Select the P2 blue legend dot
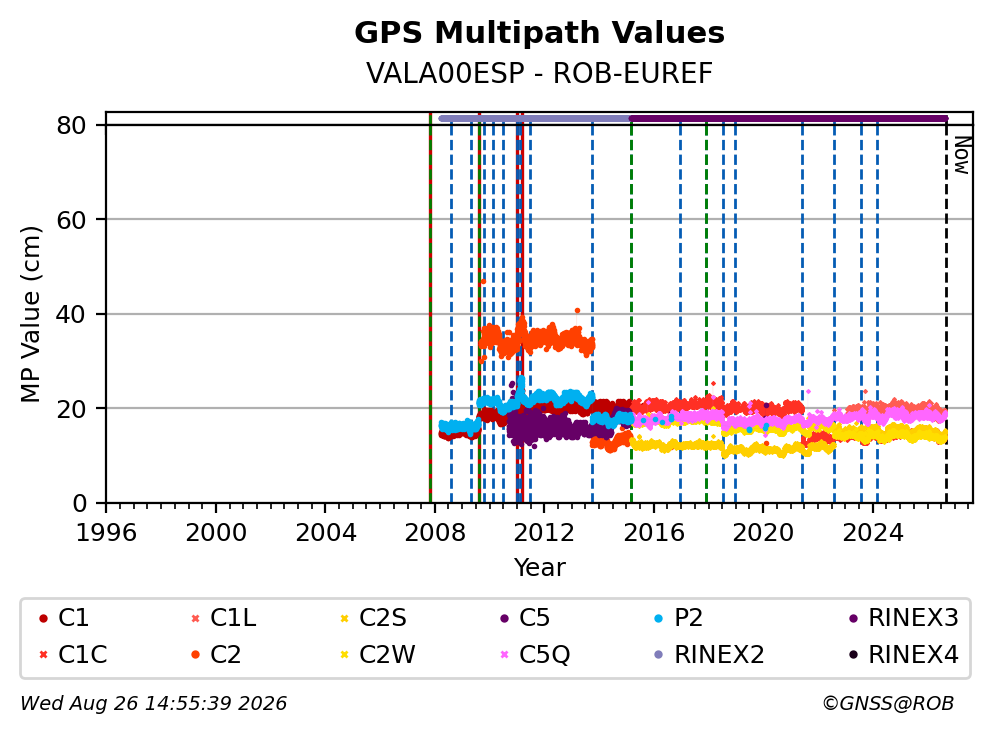Screen dimensions: 992x734 click(659, 618)
